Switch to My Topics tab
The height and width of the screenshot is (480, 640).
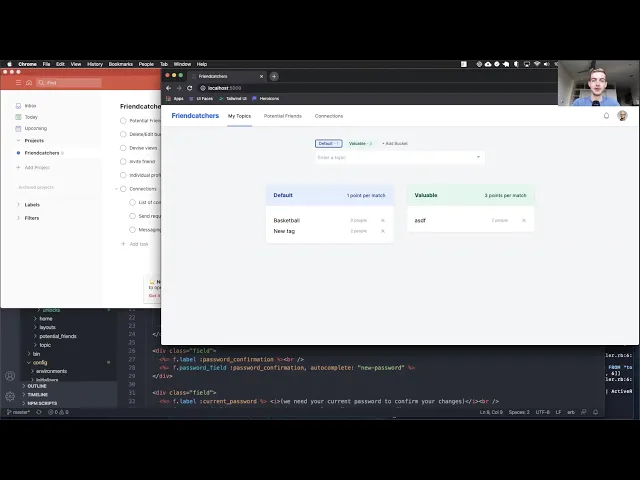239,116
